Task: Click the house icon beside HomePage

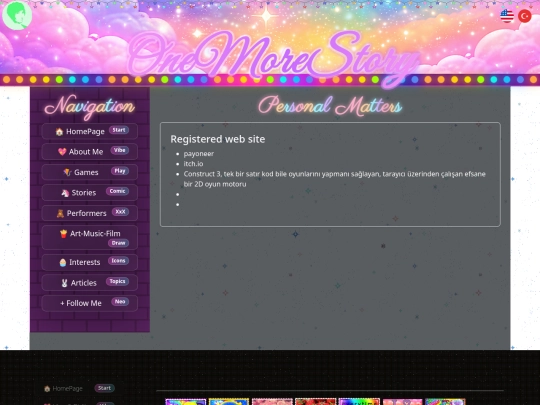Action: [x=59, y=132]
